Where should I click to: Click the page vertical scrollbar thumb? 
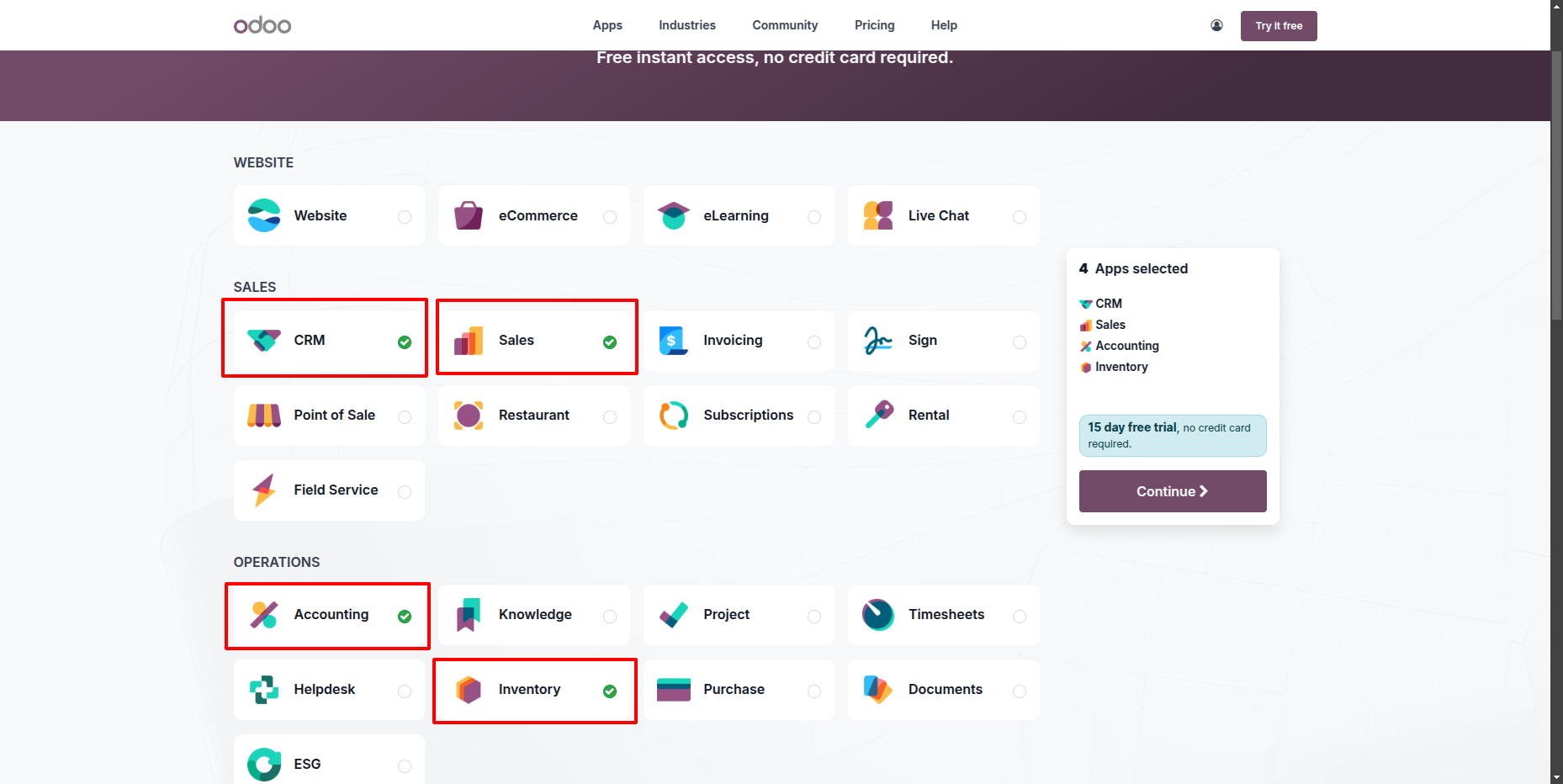1556,185
